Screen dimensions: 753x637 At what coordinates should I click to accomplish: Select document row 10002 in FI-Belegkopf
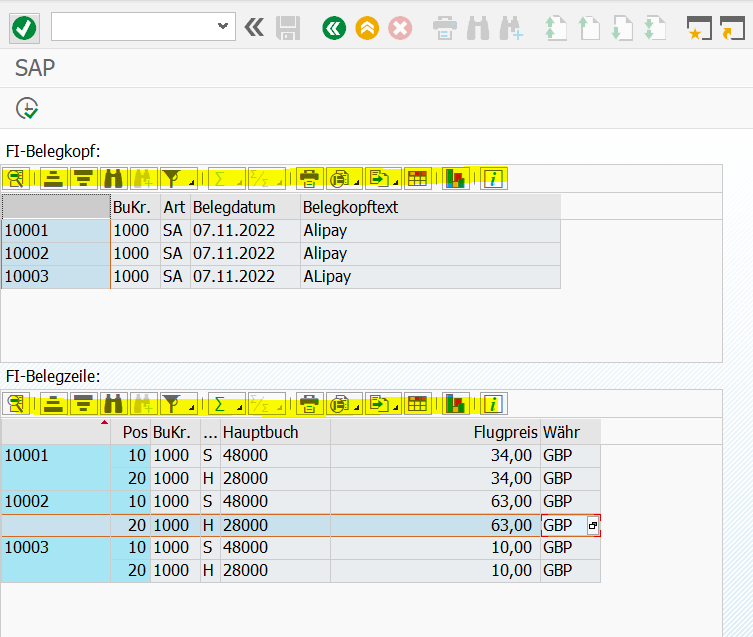pos(55,253)
